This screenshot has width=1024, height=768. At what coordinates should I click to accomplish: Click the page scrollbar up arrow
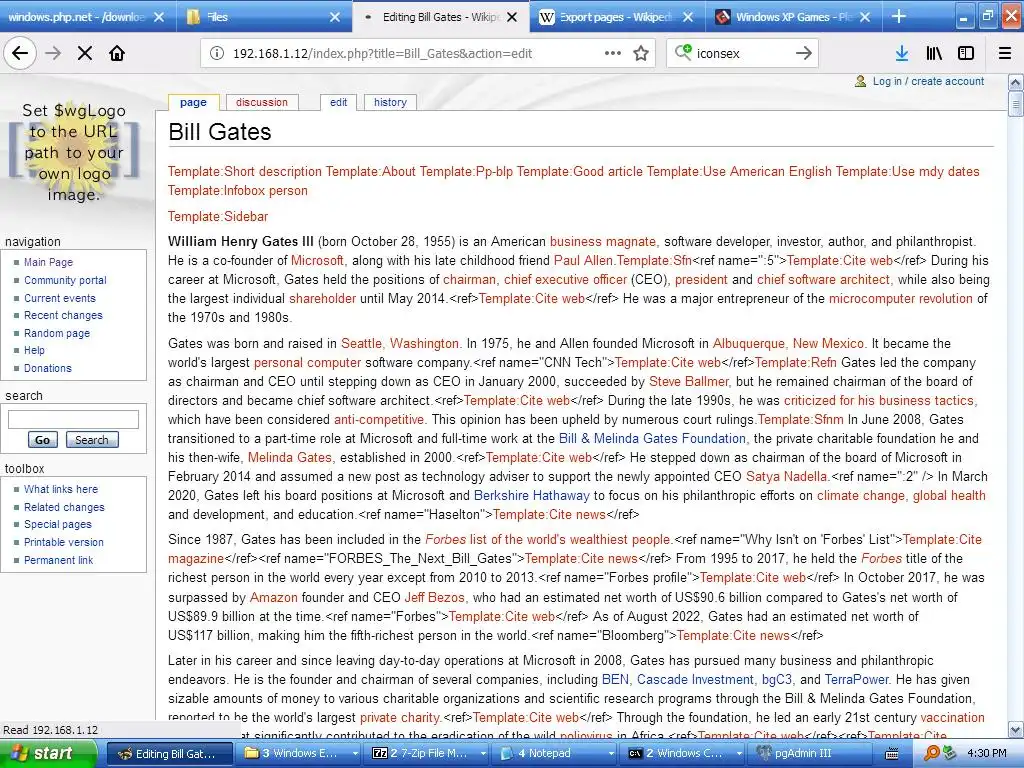(1015, 82)
